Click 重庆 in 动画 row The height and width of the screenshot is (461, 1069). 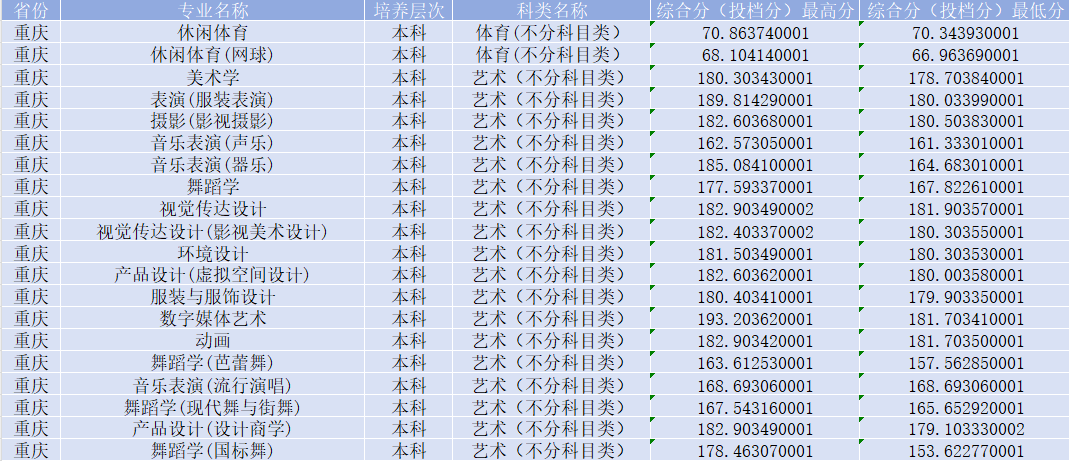[x=31, y=341]
